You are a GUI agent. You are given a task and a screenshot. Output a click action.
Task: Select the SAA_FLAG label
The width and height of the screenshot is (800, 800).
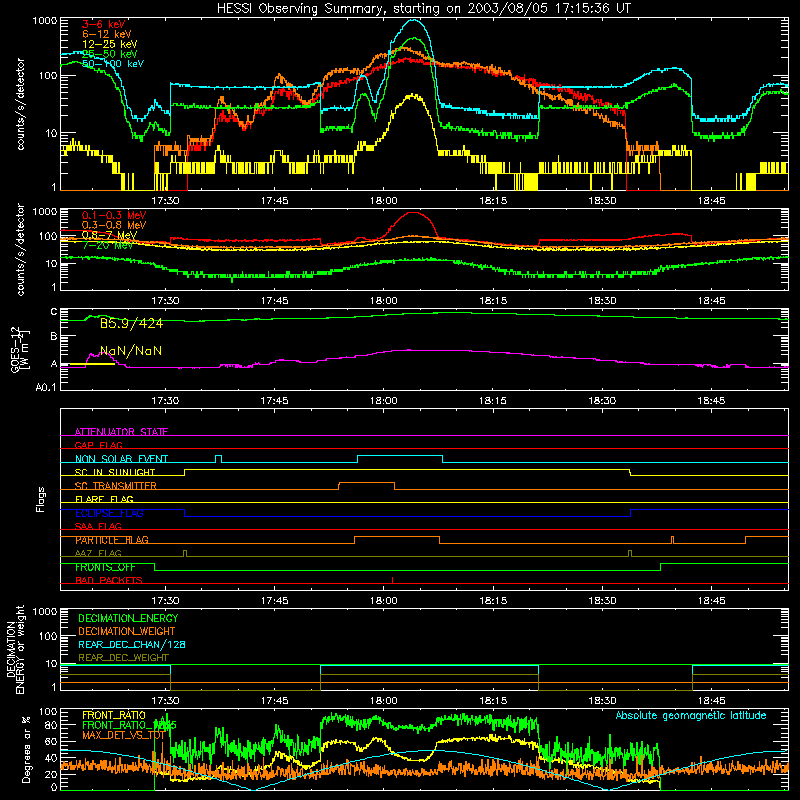(x=98, y=527)
